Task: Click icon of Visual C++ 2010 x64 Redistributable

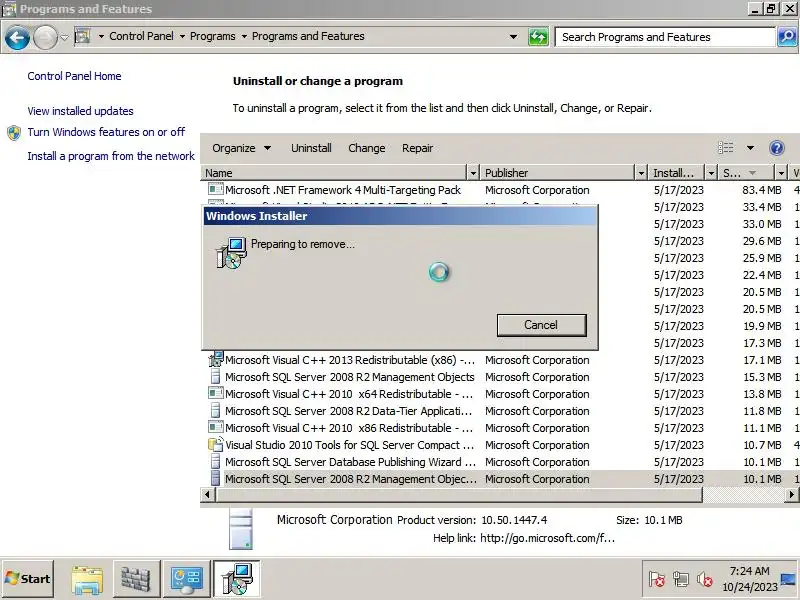Action: pos(215,393)
